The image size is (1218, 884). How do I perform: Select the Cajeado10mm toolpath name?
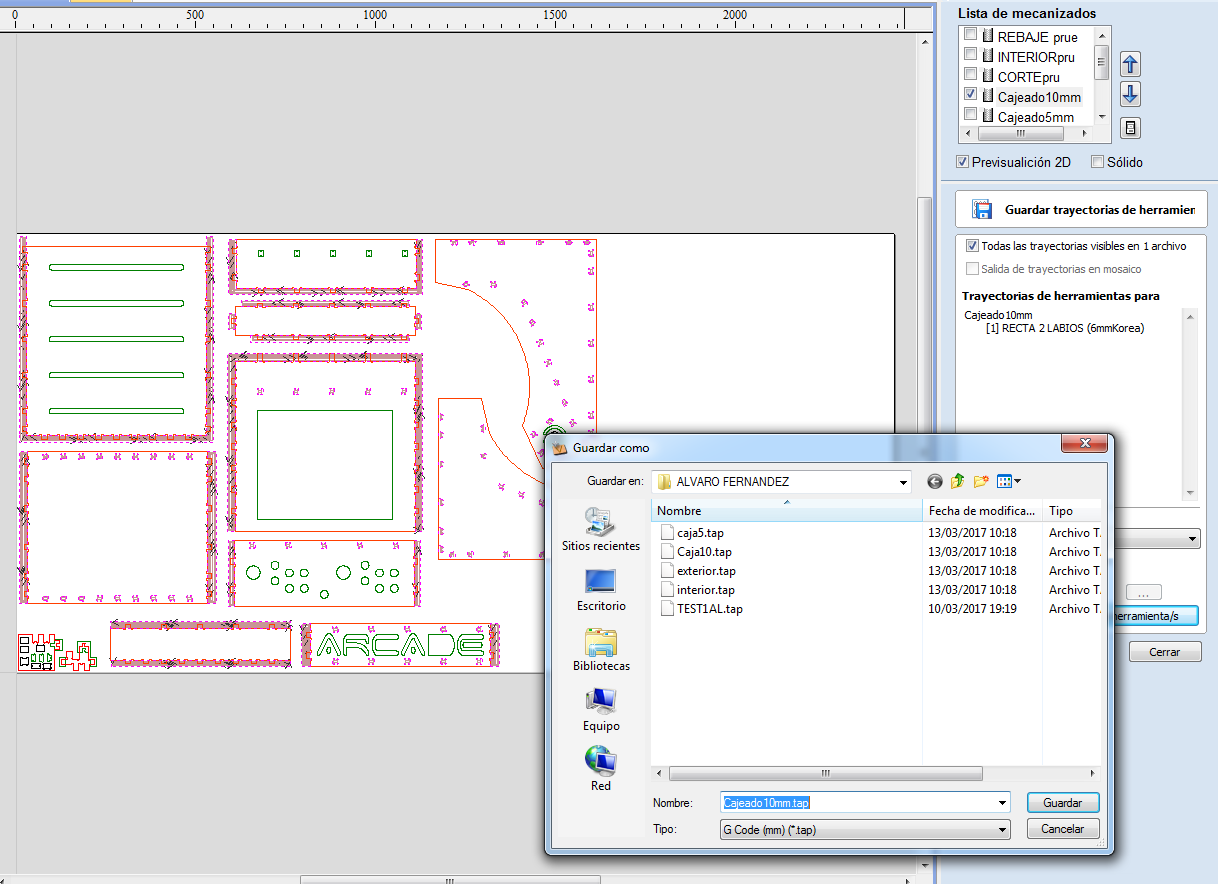tap(1039, 97)
